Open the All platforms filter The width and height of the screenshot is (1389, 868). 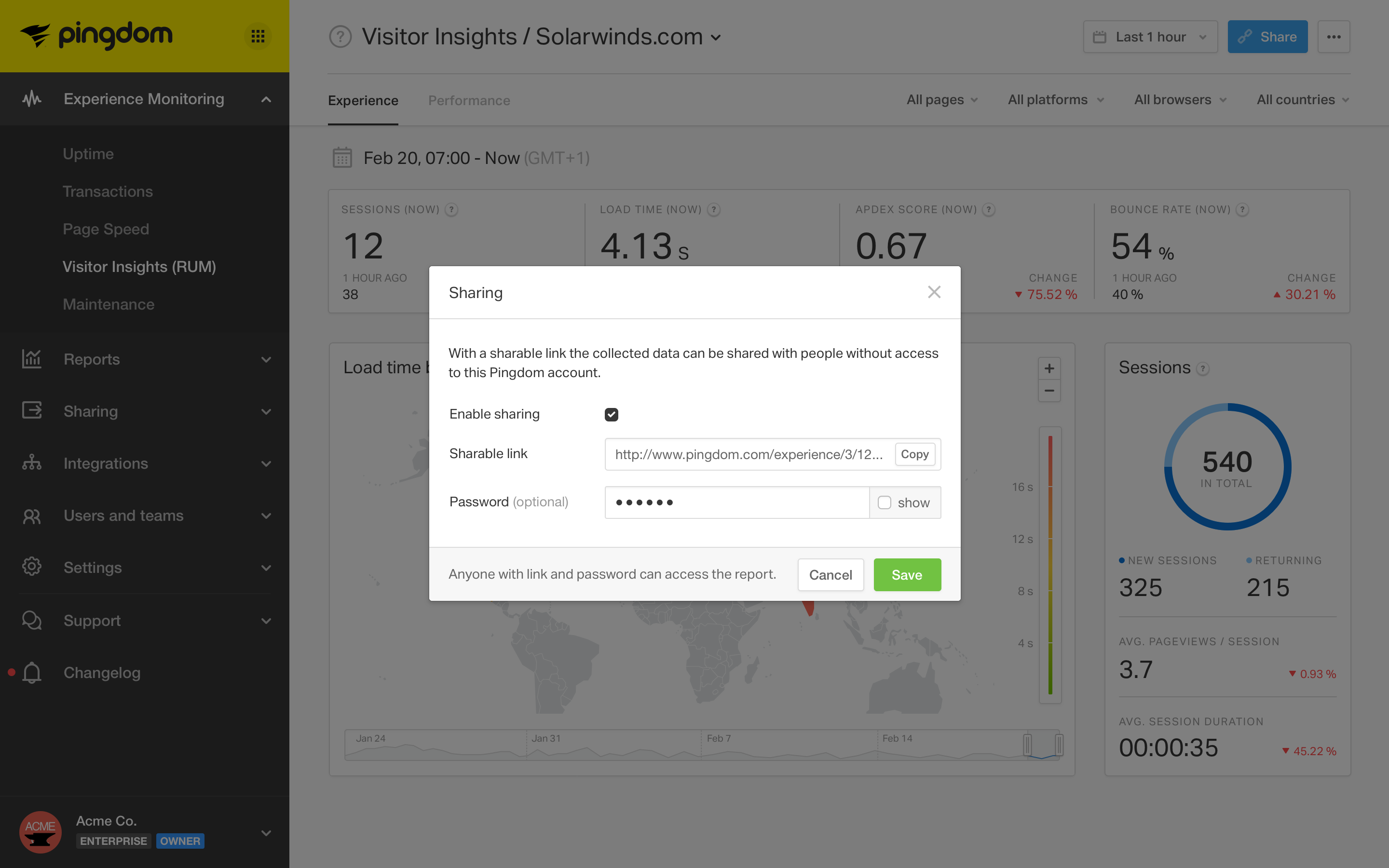click(1056, 100)
